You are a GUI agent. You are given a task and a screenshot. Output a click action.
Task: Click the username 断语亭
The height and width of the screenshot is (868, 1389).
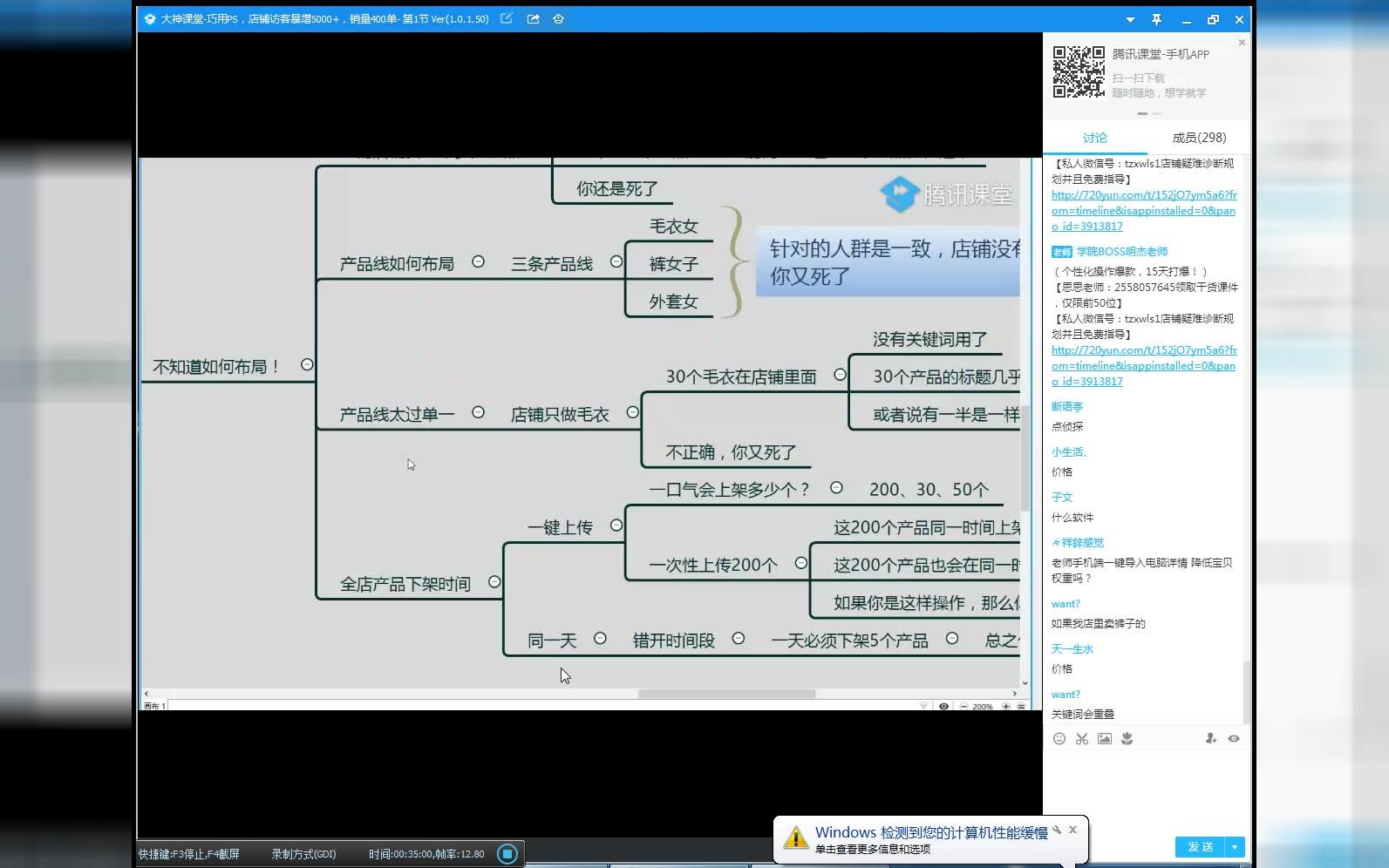coord(1066,406)
